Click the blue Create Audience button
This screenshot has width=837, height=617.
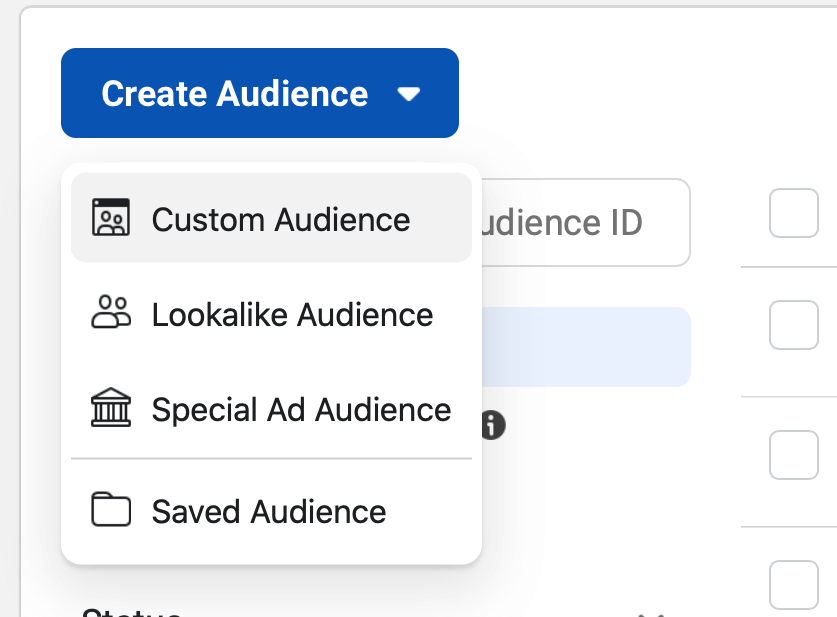coord(260,93)
